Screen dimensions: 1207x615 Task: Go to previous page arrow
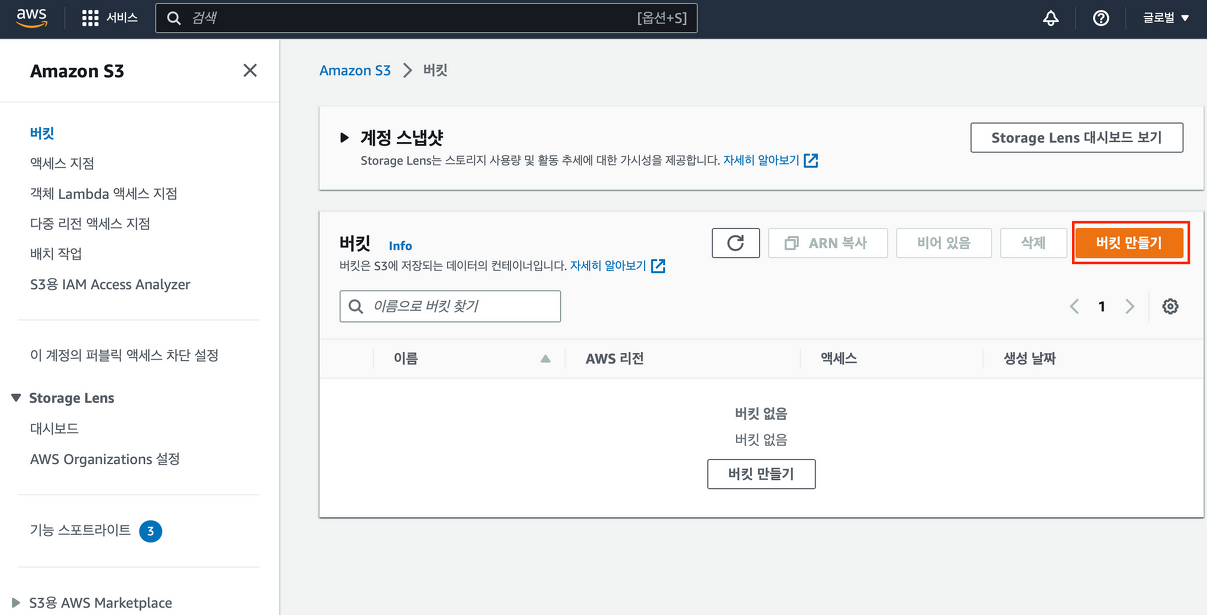(x=1075, y=307)
